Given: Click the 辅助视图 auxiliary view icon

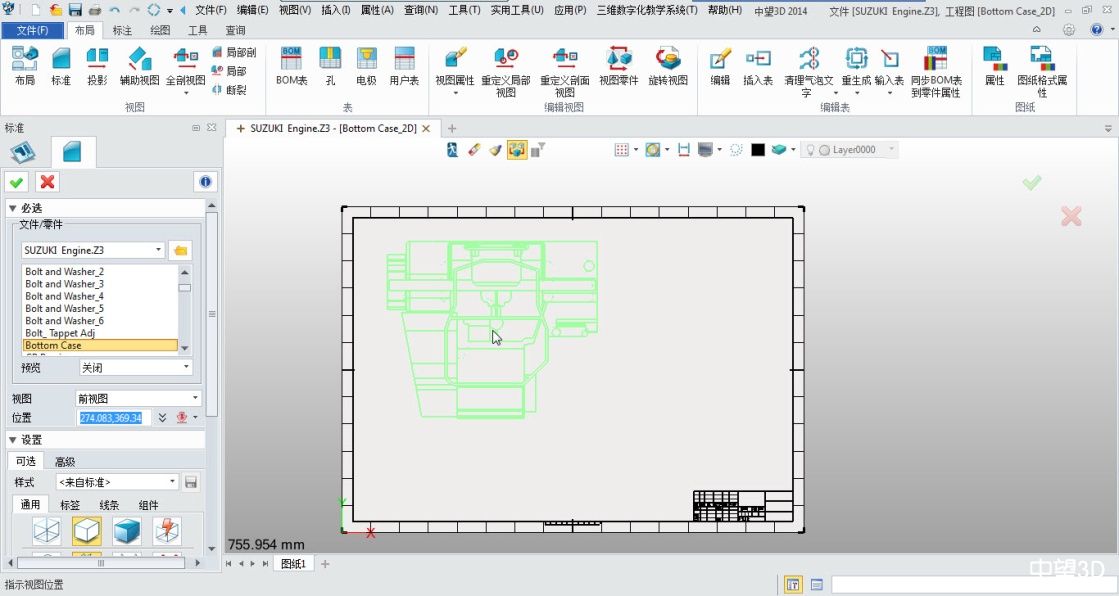Looking at the screenshot, I should 139,62.
